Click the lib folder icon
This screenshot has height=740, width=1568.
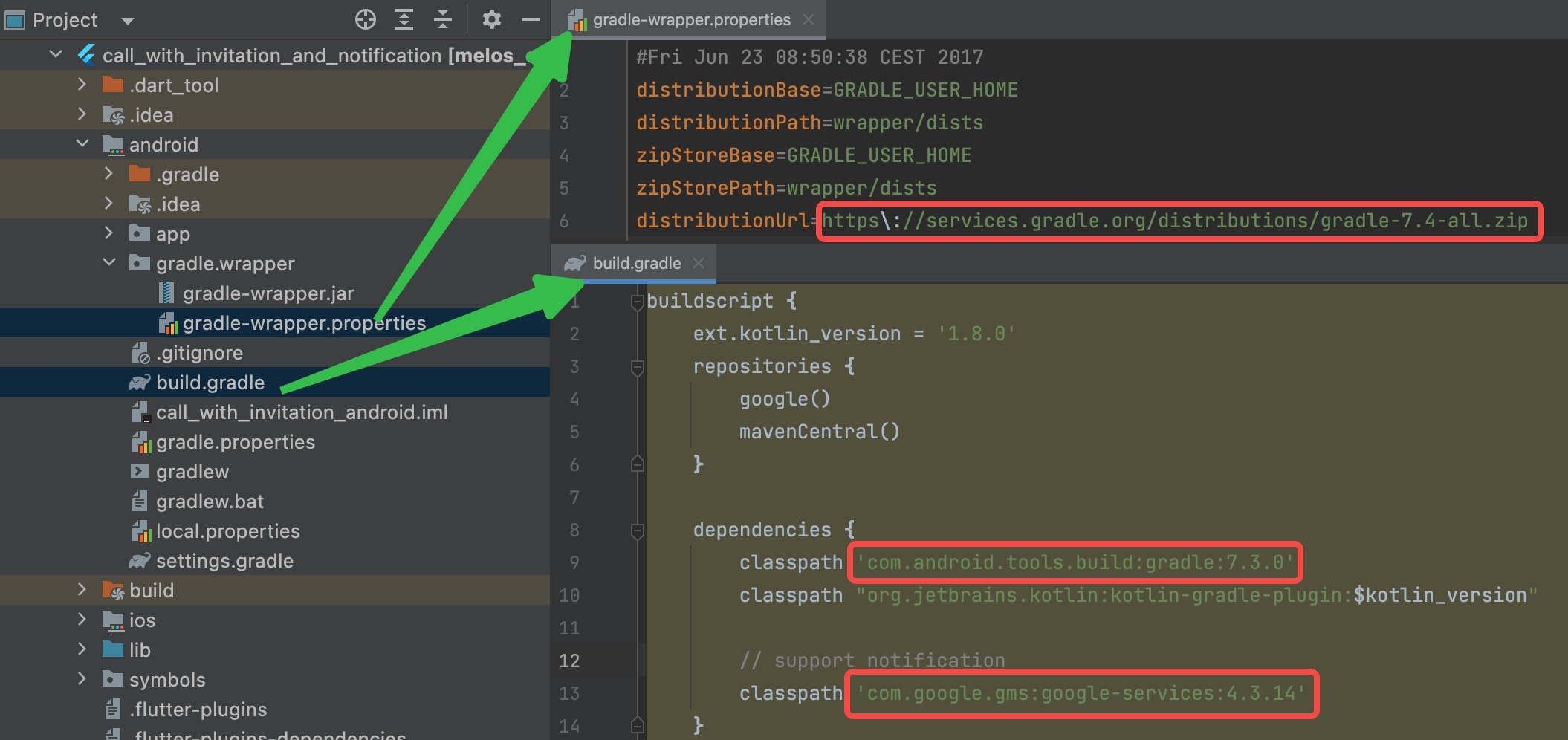pos(113,649)
